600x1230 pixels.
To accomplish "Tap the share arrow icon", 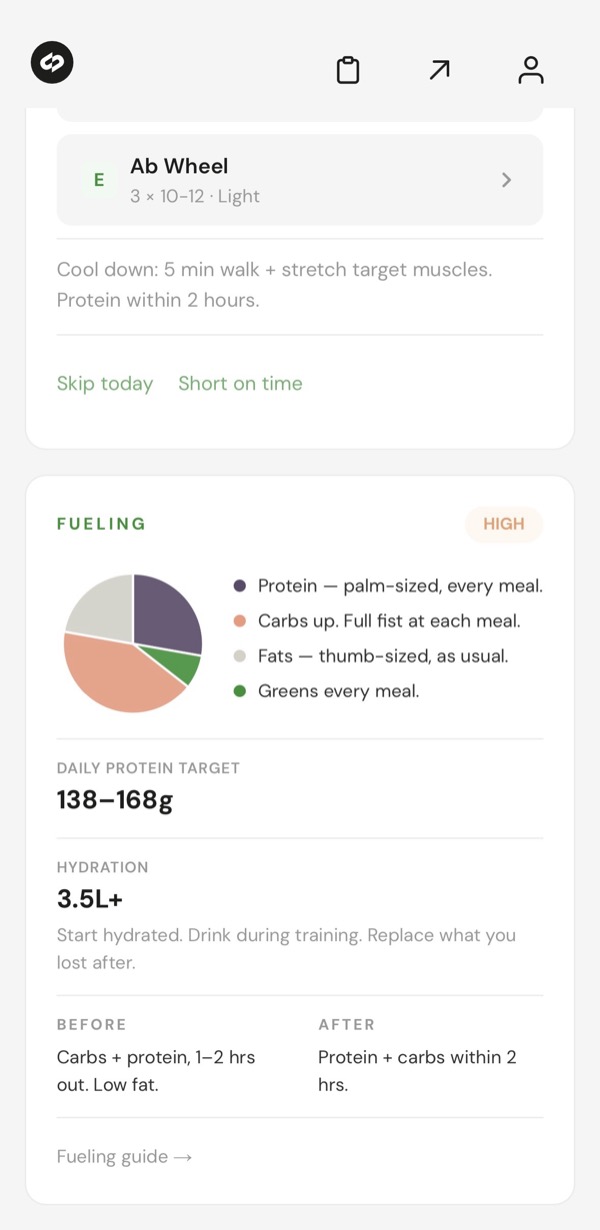I will click(x=439, y=70).
